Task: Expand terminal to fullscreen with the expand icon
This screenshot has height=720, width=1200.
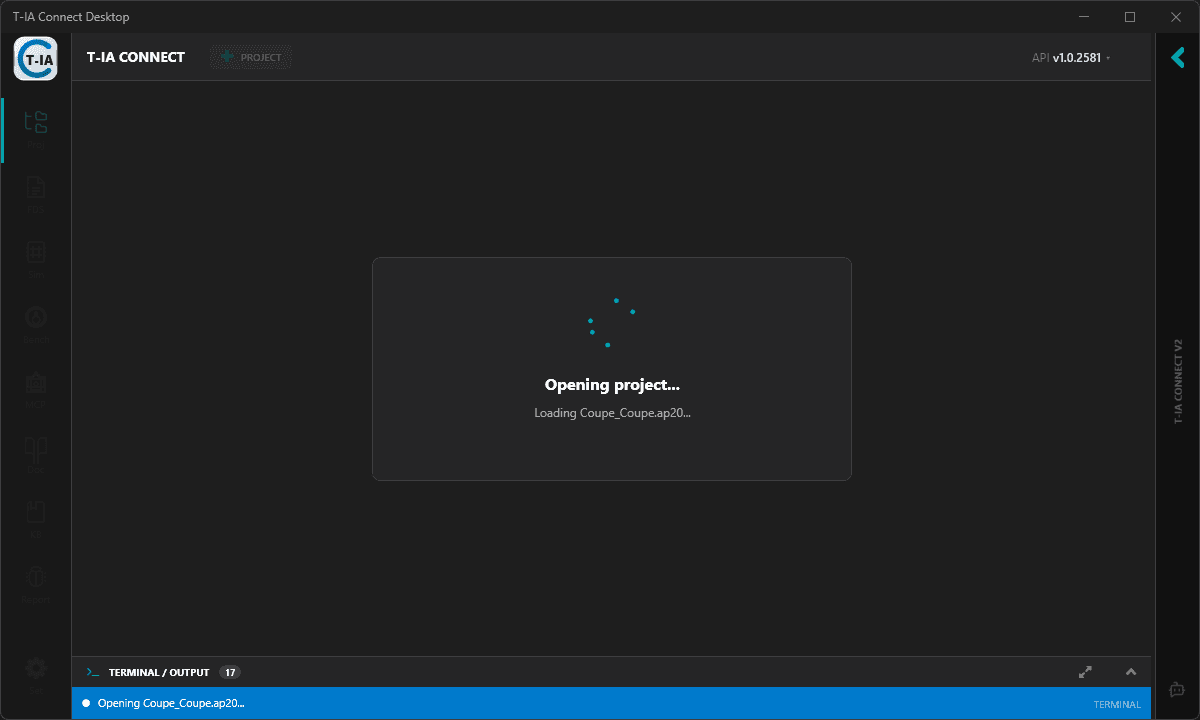Action: click(x=1085, y=672)
